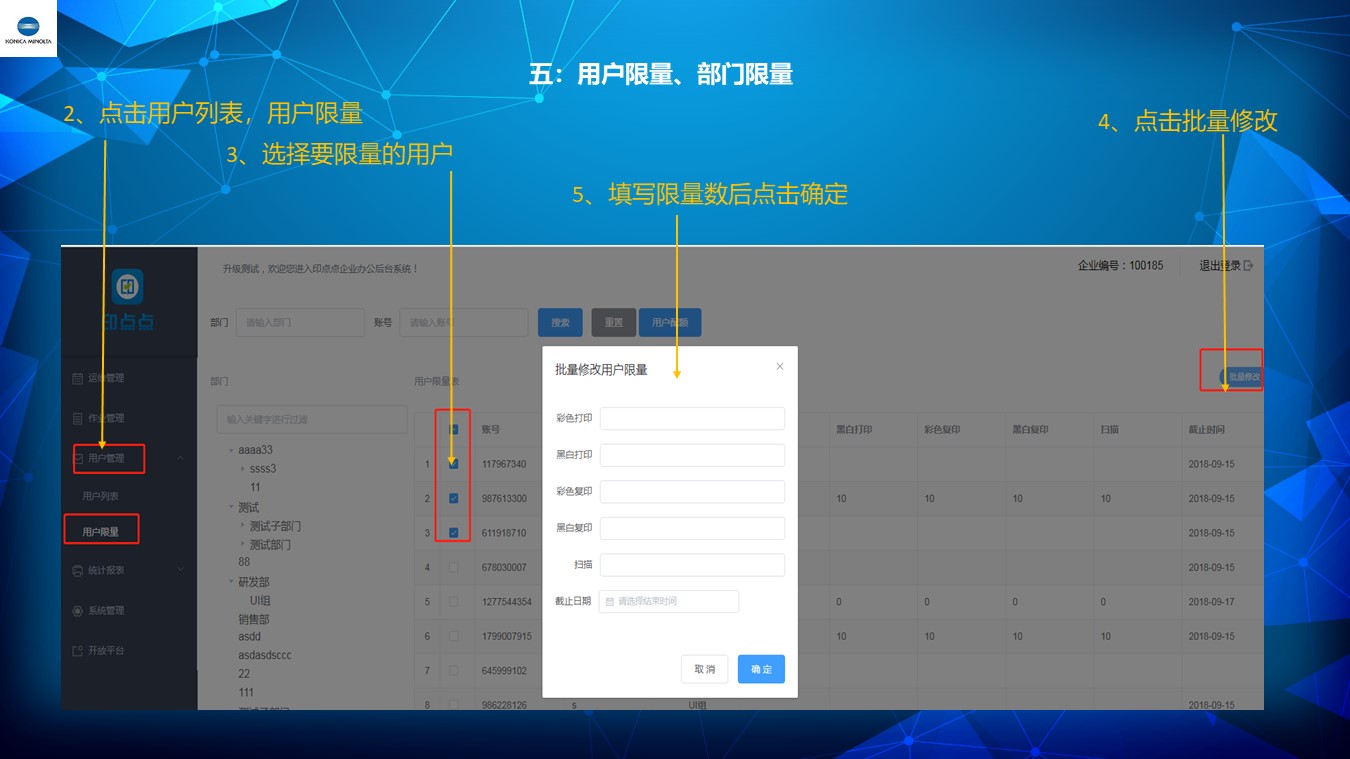Click the 开放平台 sidebar icon
This screenshot has width=1350, height=759.
(x=78, y=651)
